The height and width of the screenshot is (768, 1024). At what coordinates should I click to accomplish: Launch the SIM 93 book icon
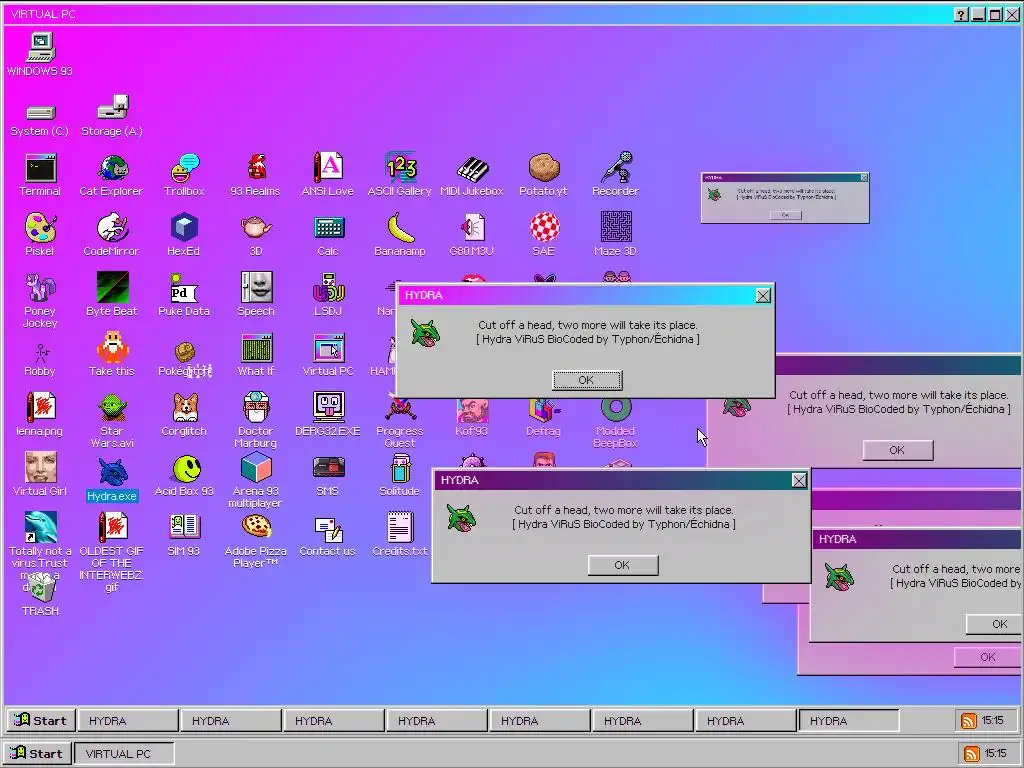(184, 528)
